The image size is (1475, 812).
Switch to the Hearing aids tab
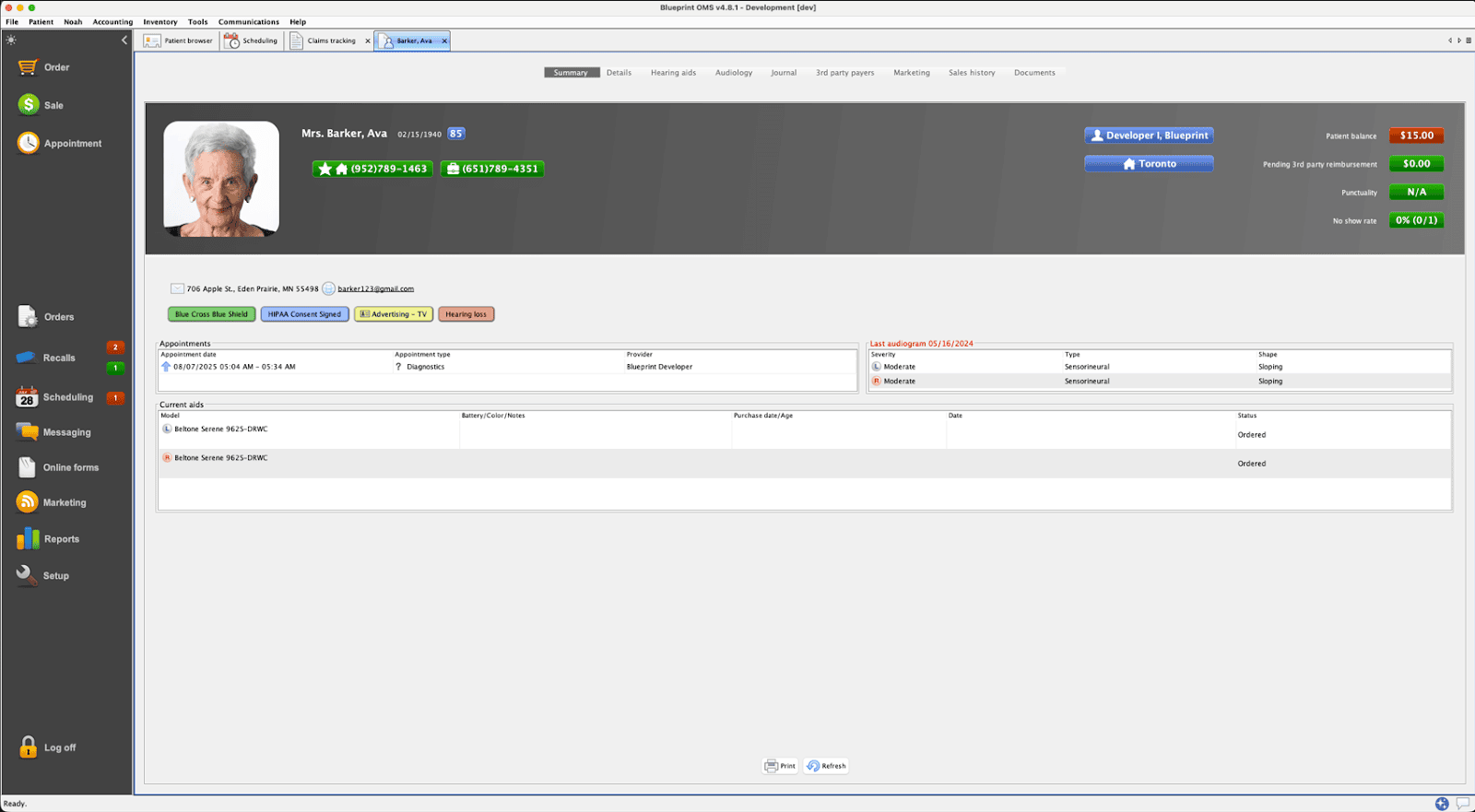tap(673, 73)
